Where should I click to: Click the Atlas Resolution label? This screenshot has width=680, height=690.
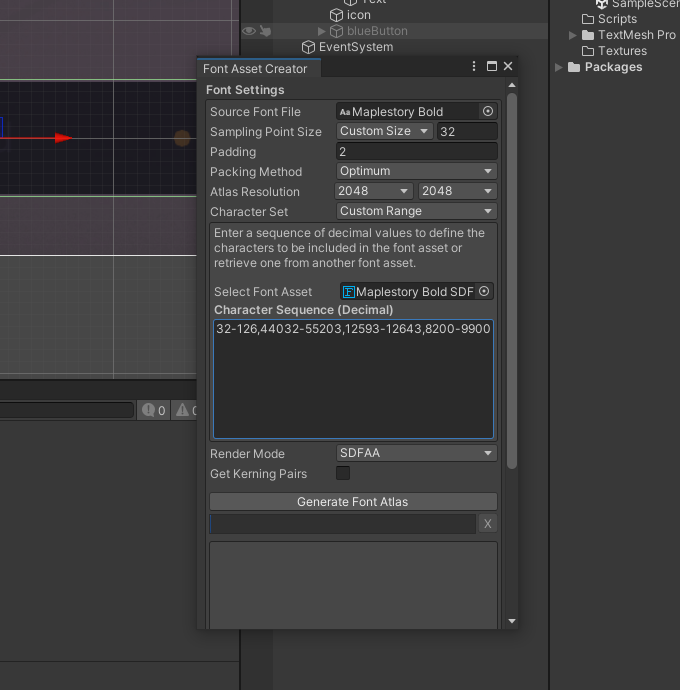pos(255,192)
